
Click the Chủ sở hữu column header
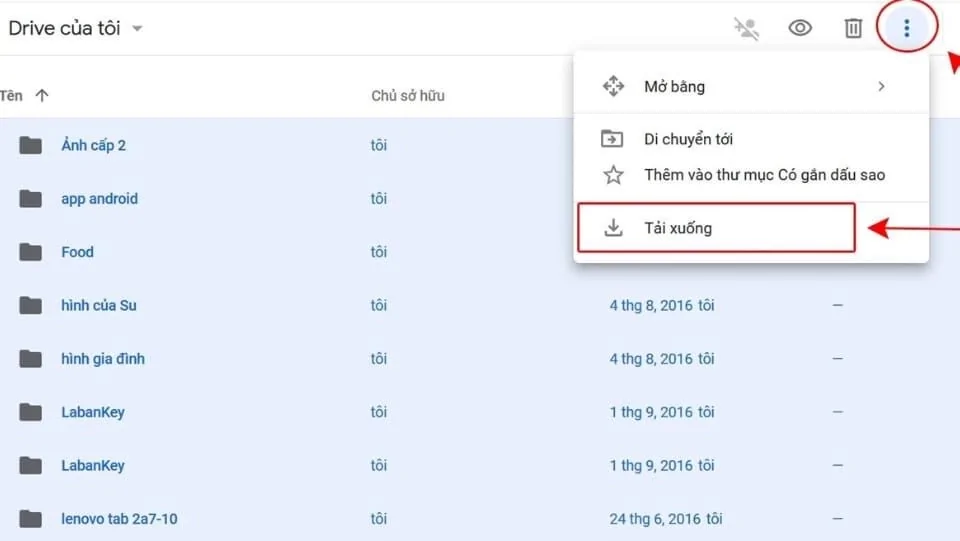tap(408, 95)
